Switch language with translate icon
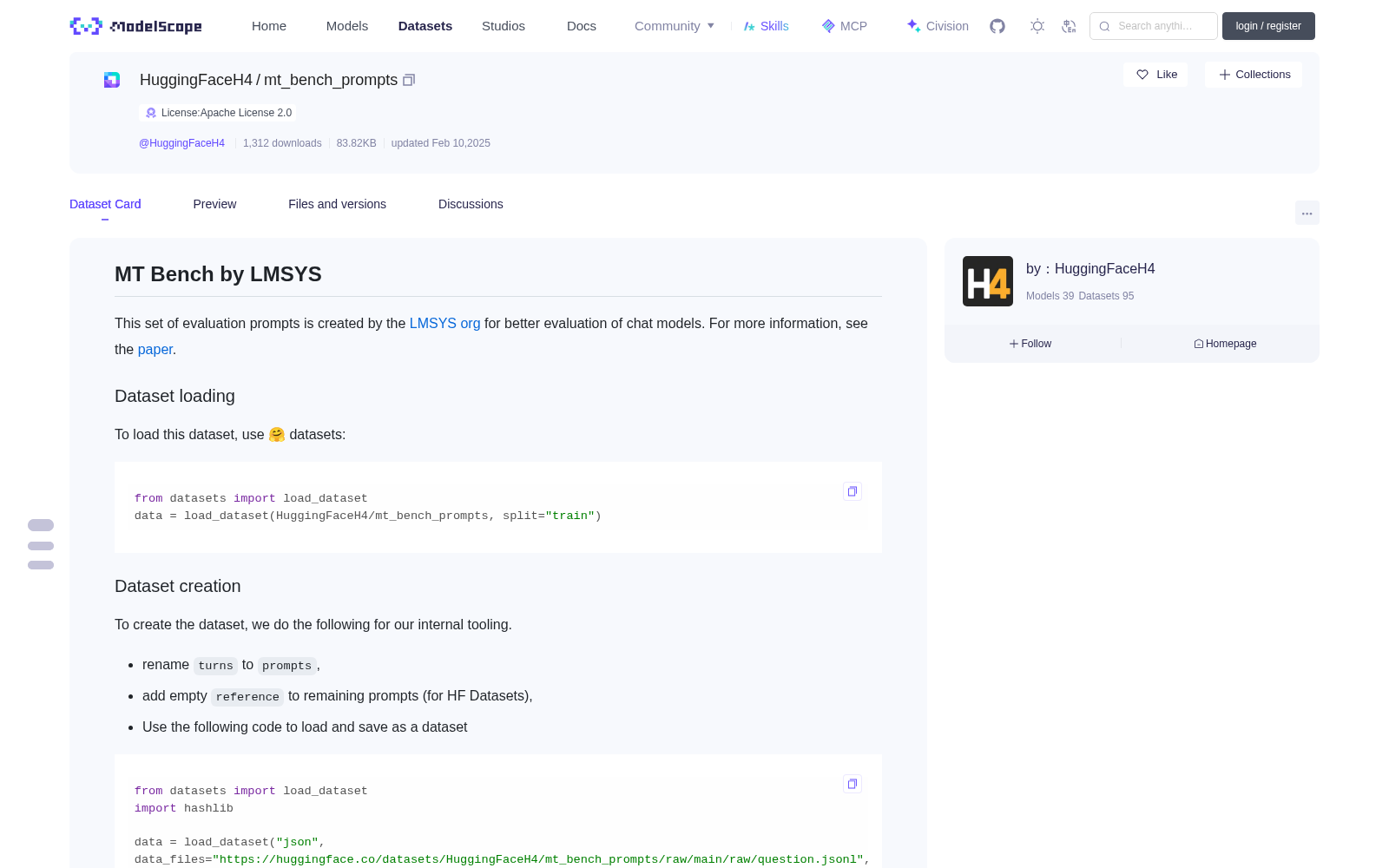The width and height of the screenshot is (1389, 868). point(1069,26)
